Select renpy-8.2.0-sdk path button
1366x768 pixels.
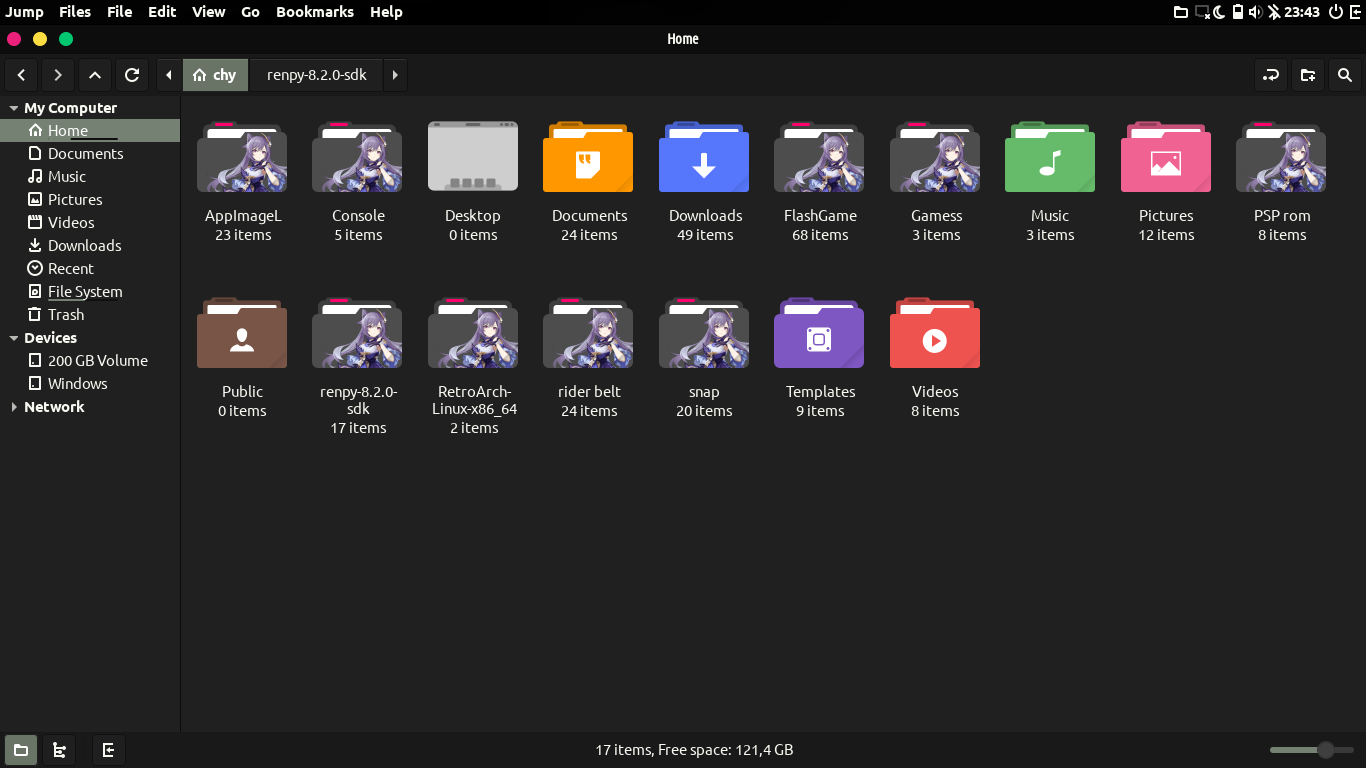click(316, 75)
